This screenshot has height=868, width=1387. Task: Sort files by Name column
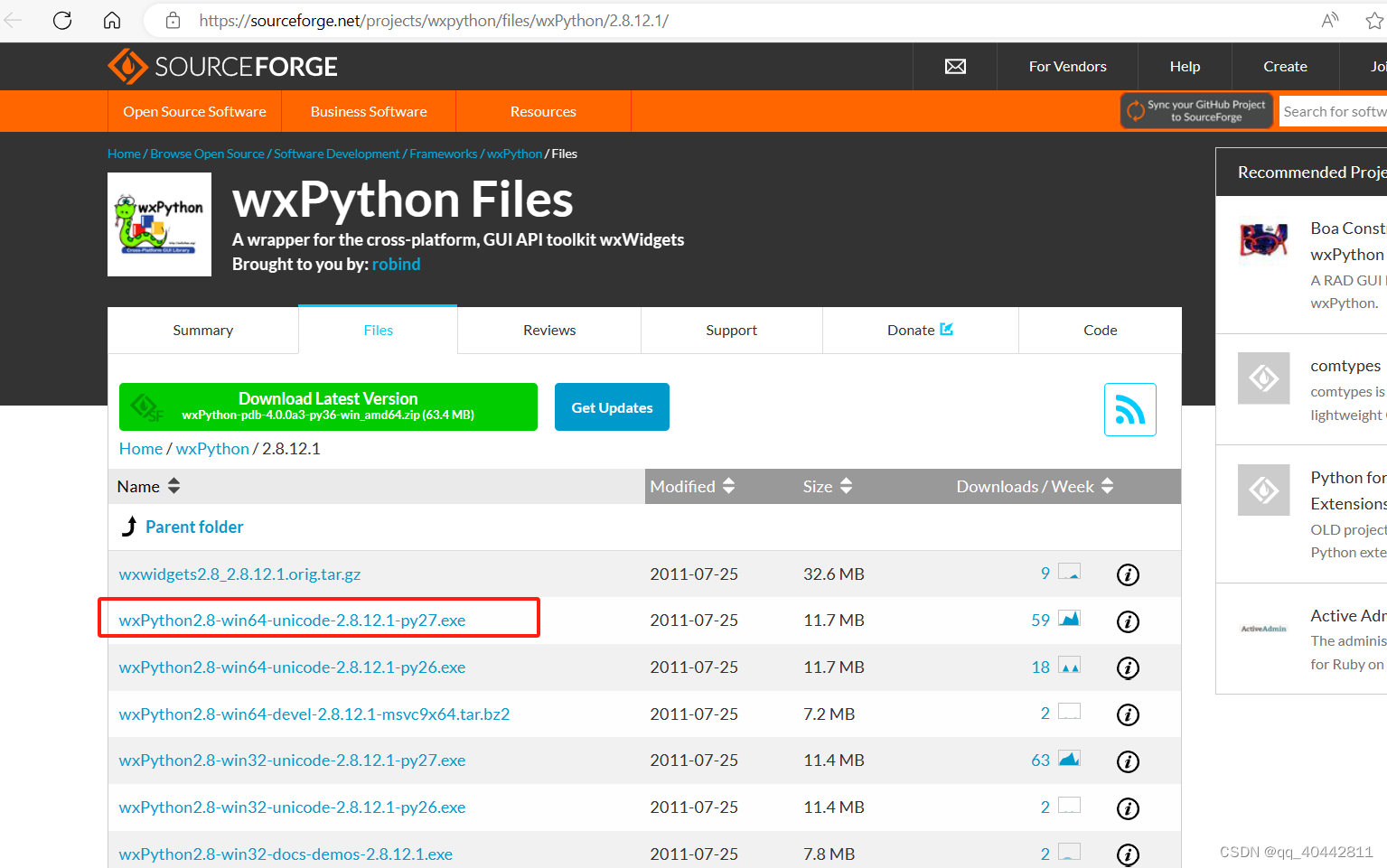click(x=148, y=486)
